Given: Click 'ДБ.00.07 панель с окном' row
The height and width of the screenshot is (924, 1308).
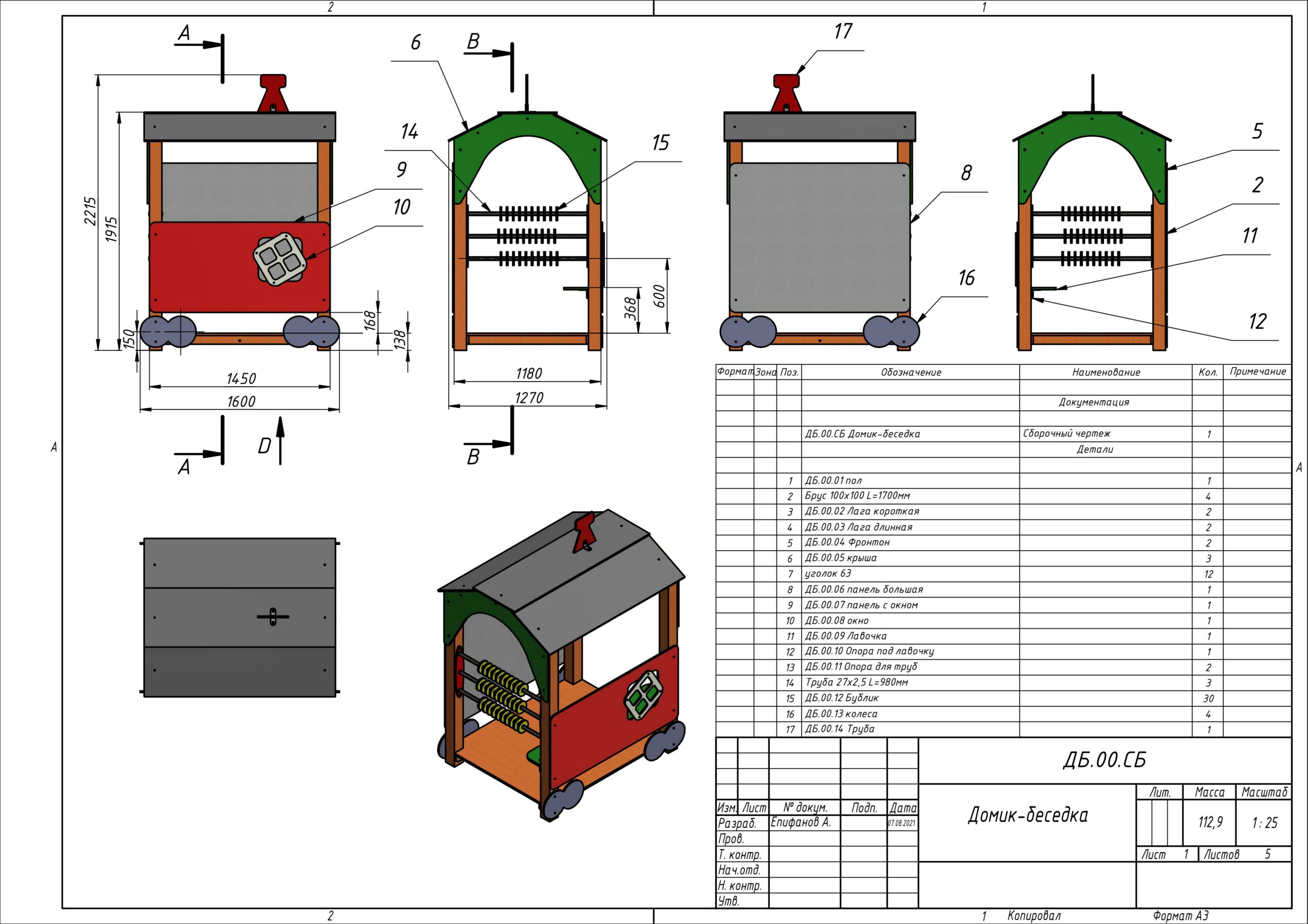Looking at the screenshot, I should [1003, 605].
